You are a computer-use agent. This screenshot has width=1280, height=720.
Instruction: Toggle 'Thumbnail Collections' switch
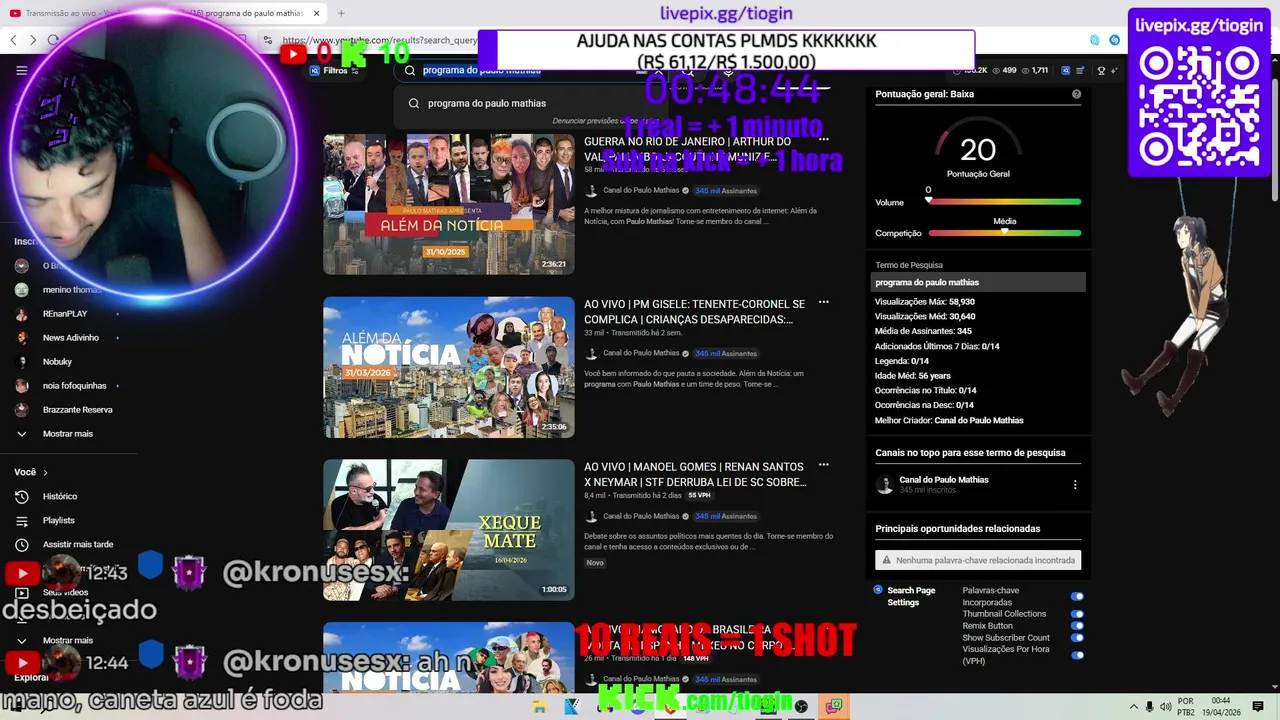(x=1077, y=614)
